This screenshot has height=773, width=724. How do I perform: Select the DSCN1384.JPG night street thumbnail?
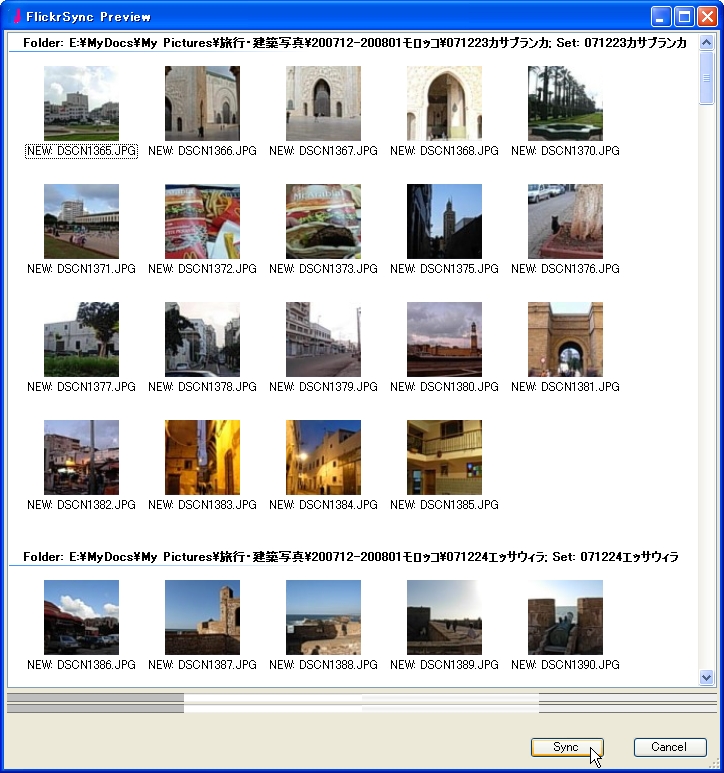(x=323, y=457)
